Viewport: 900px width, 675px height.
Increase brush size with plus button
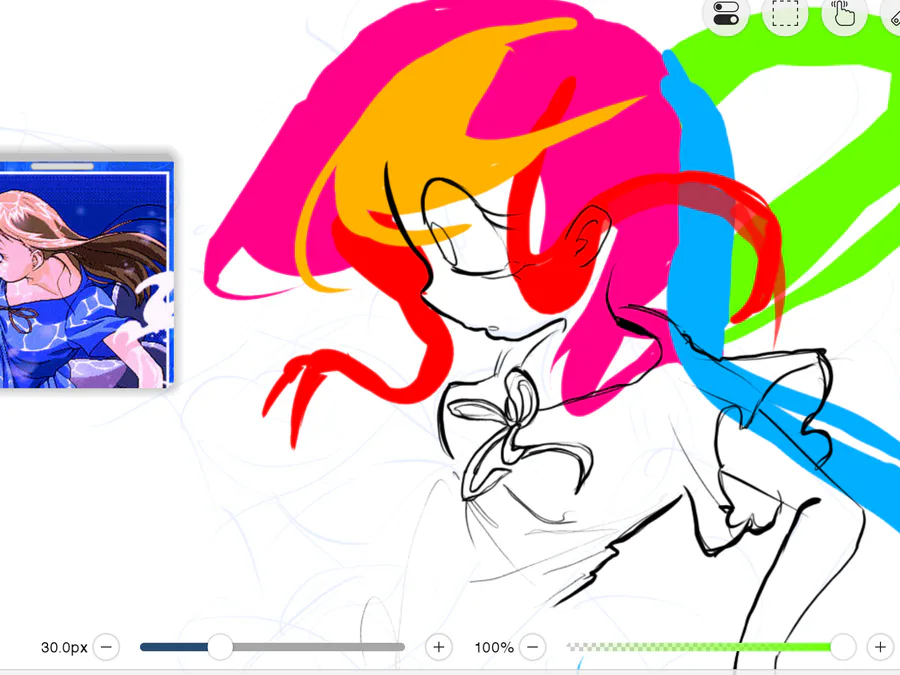439,647
